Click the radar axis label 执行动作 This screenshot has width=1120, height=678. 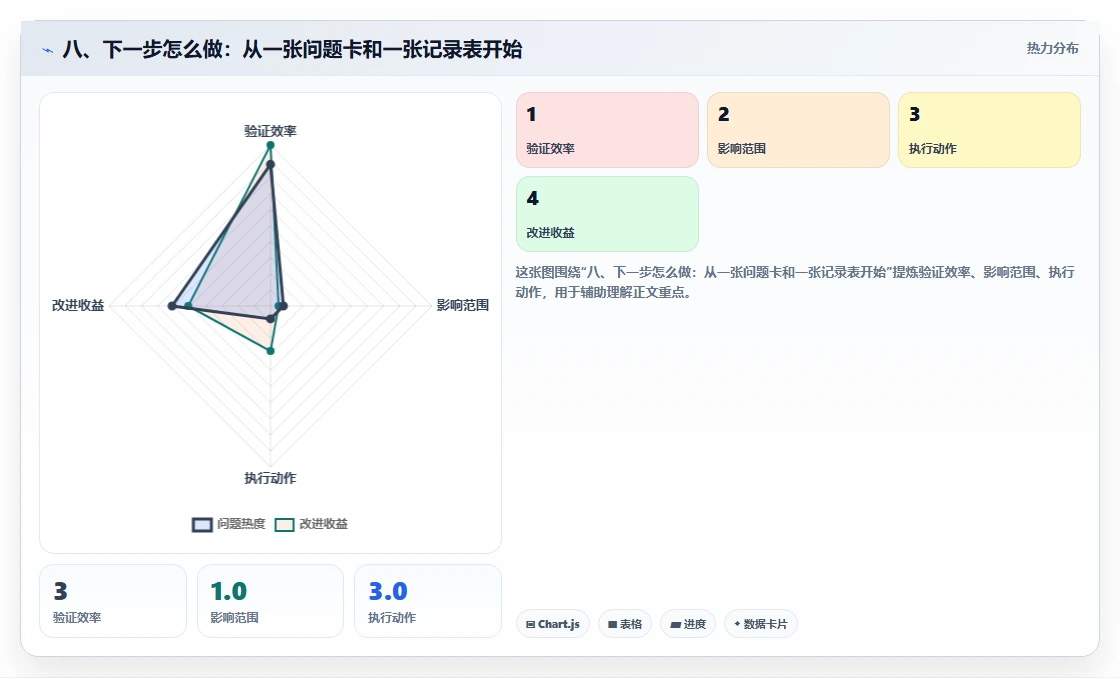tap(270, 478)
